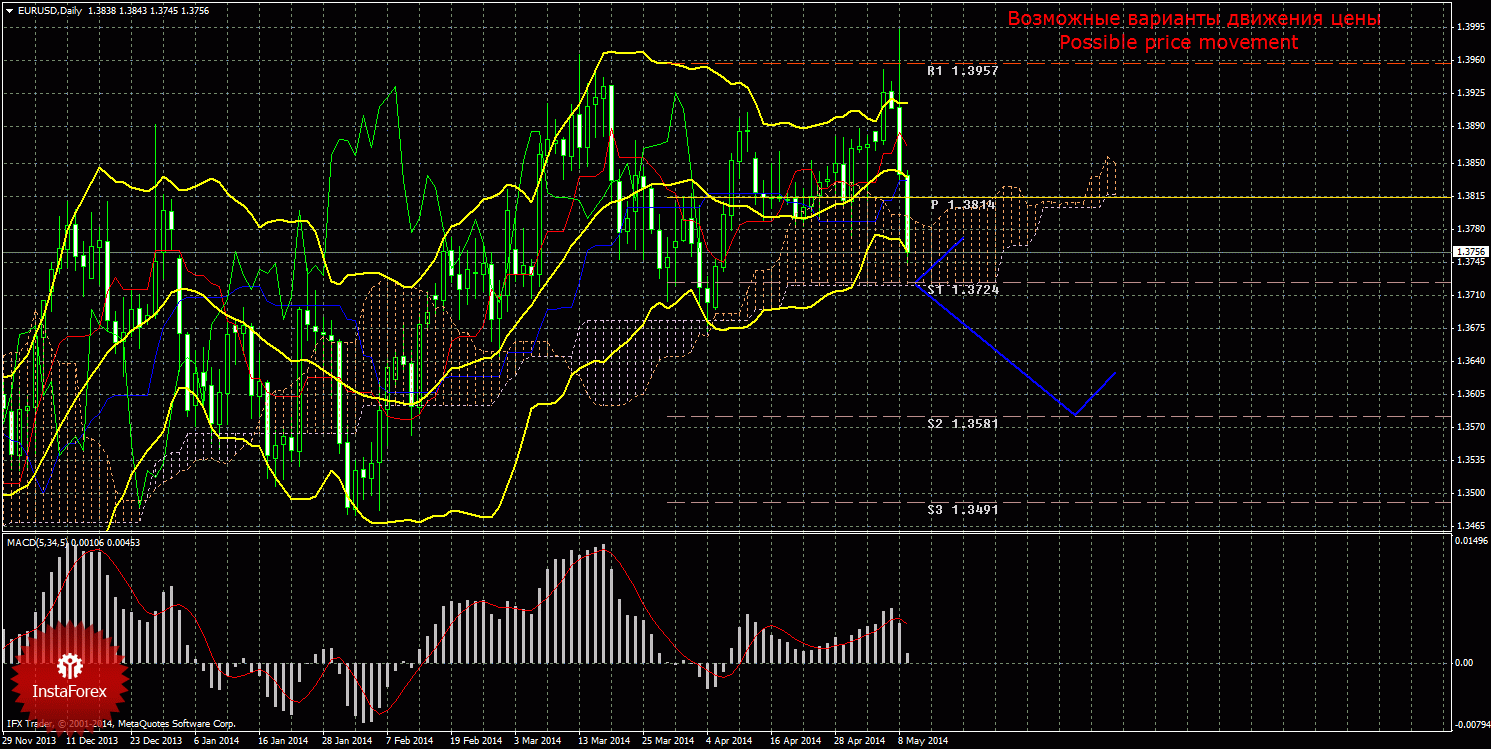The width and height of the screenshot is (1491, 749).
Task: Click the red 'Possible price movement' caption
Action: click(1178, 43)
